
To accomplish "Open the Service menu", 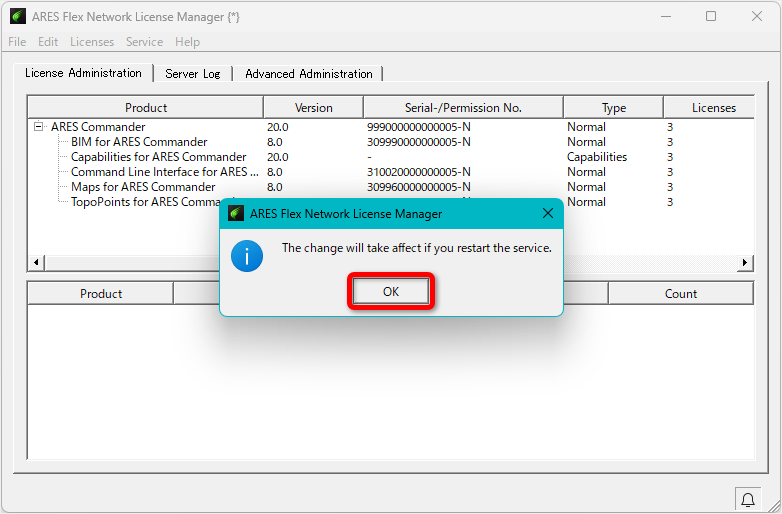I will click(x=144, y=42).
